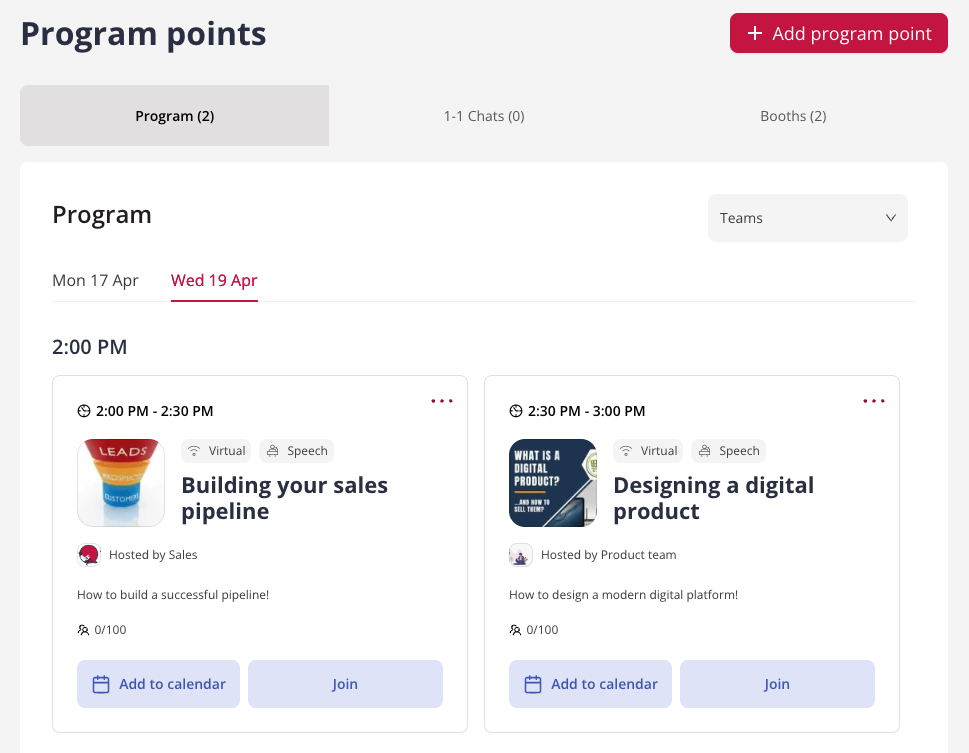The width and height of the screenshot is (969, 753).
Task: Open the LEADS funnel thumbnail image
Action: 121,483
